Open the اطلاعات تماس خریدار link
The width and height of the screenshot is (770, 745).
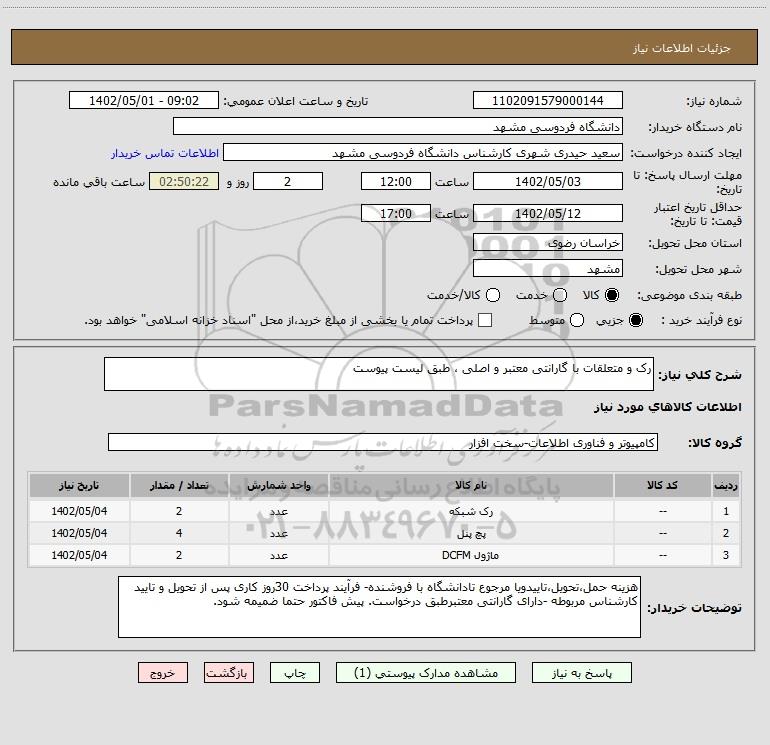tap(165, 153)
